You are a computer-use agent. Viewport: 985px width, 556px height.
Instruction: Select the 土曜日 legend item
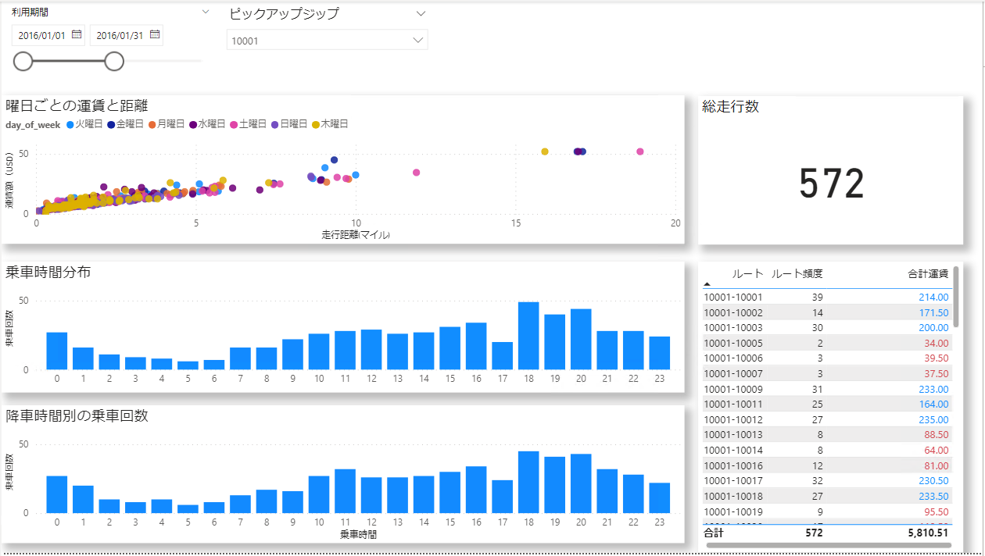point(253,125)
